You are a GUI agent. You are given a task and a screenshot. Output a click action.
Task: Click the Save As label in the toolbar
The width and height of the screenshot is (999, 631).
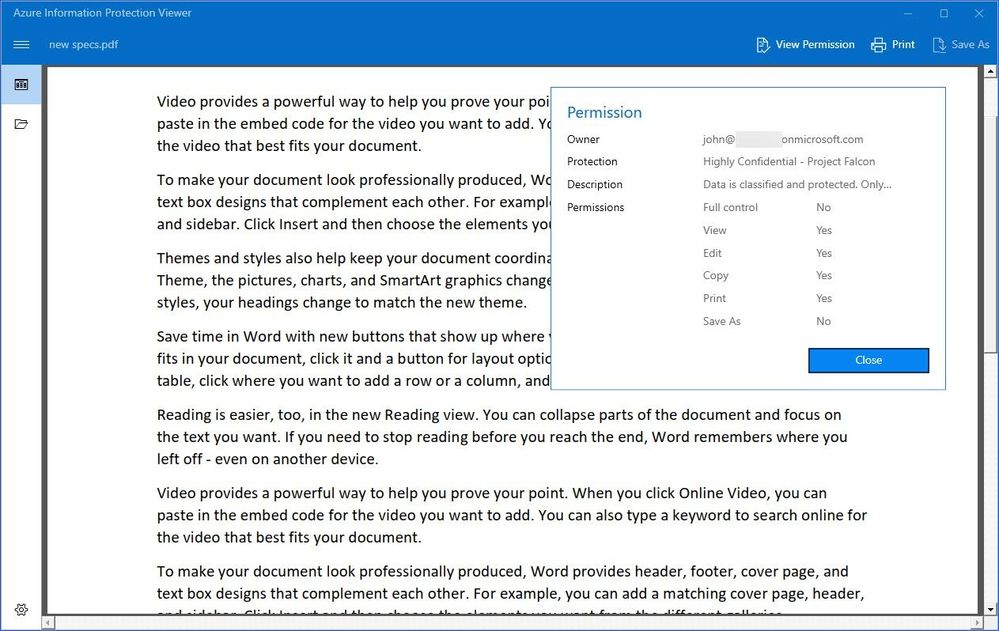970,45
